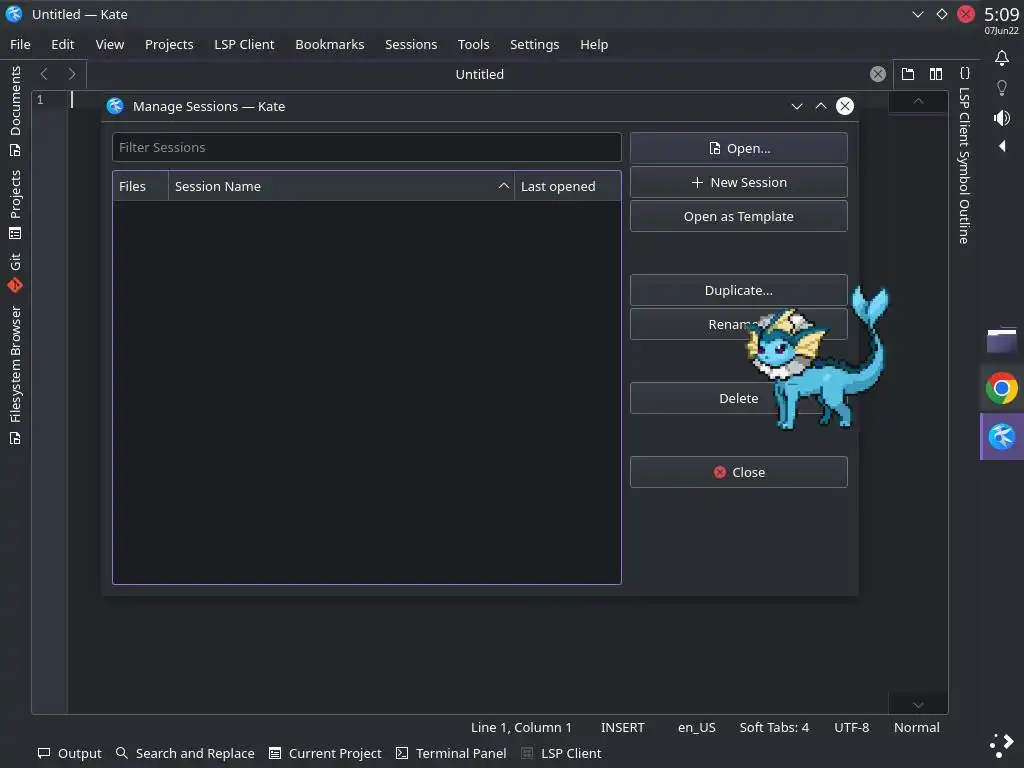
Task: Open the UTF-8 encoding selector
Action: (852, 728)
